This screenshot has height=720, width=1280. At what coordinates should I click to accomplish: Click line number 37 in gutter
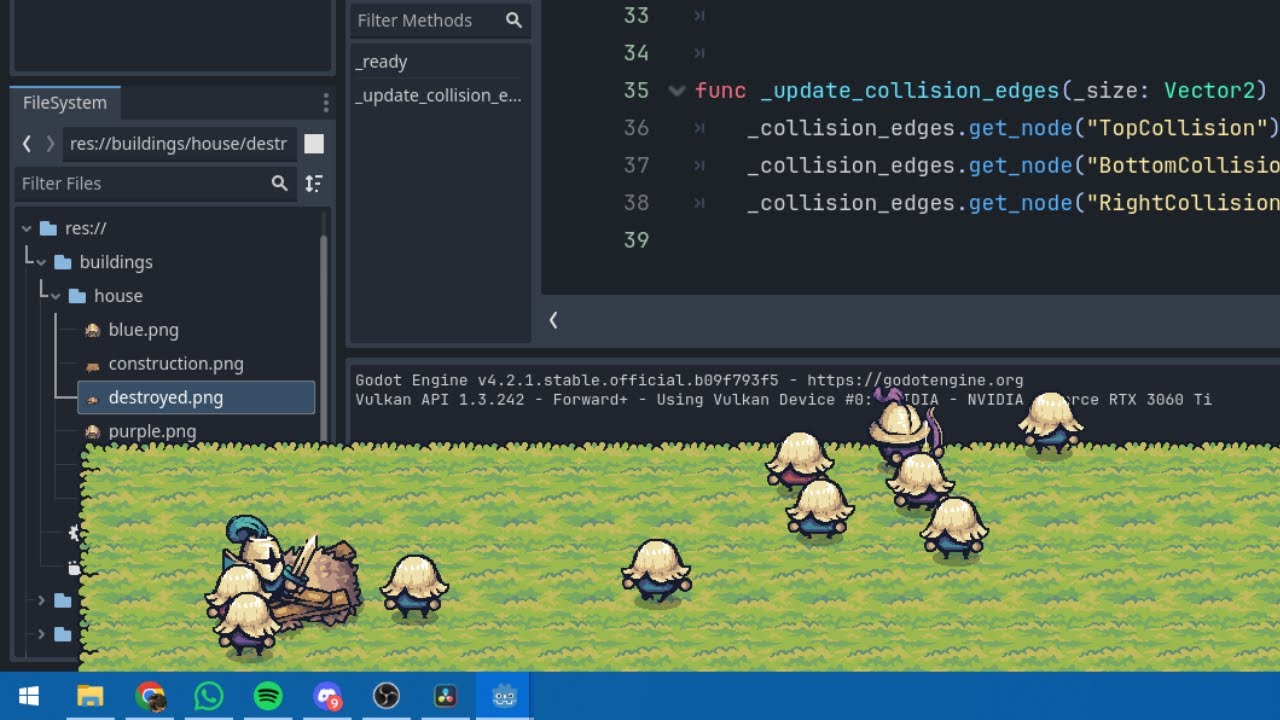pos(636,165)
